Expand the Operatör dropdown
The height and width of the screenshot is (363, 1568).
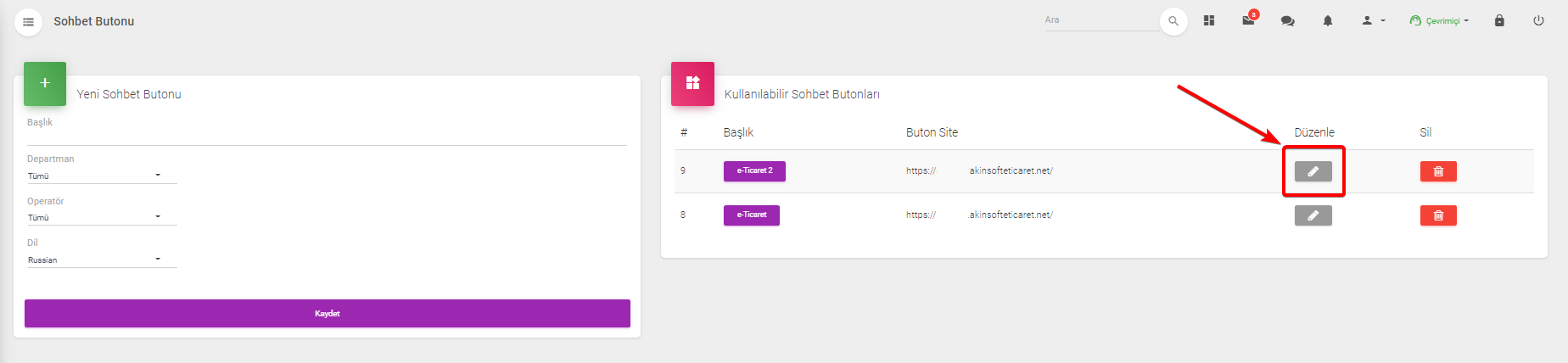(102, 217)
